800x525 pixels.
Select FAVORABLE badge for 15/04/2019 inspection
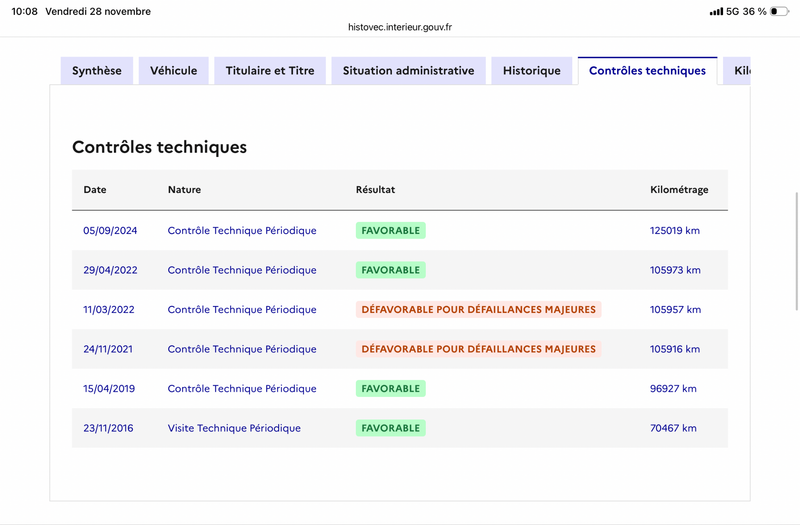pos(390,389)
